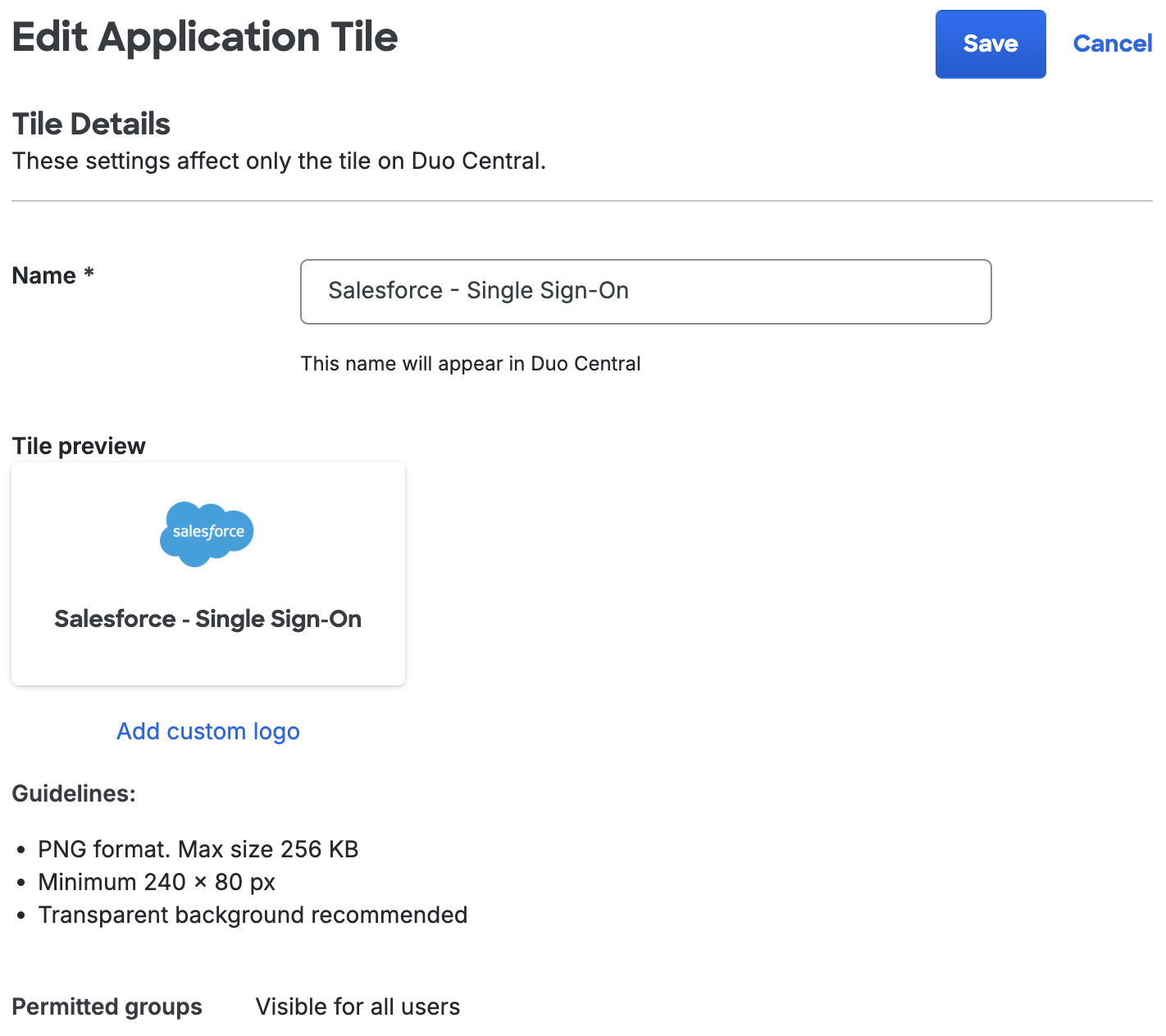
Task: Cancel editing the application tile
Action: click(1113, 43)
